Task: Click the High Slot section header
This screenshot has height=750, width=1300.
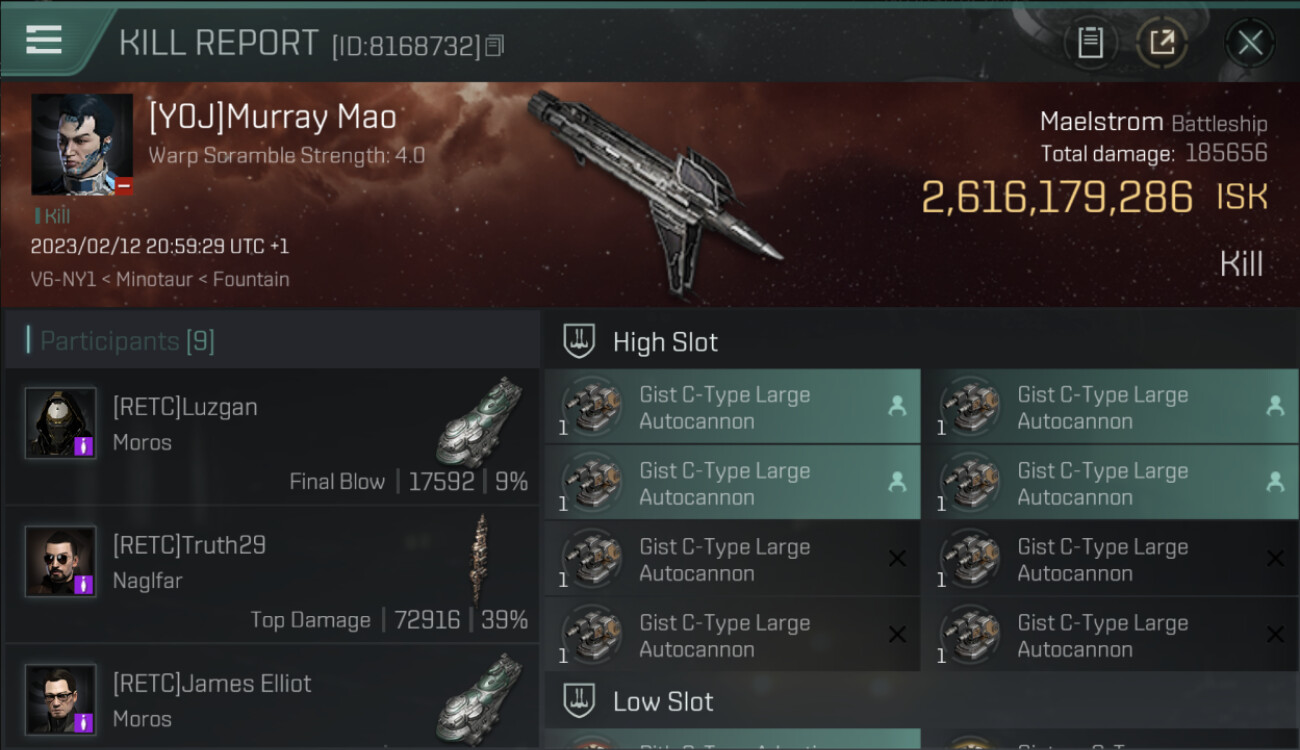Action: 665,342
